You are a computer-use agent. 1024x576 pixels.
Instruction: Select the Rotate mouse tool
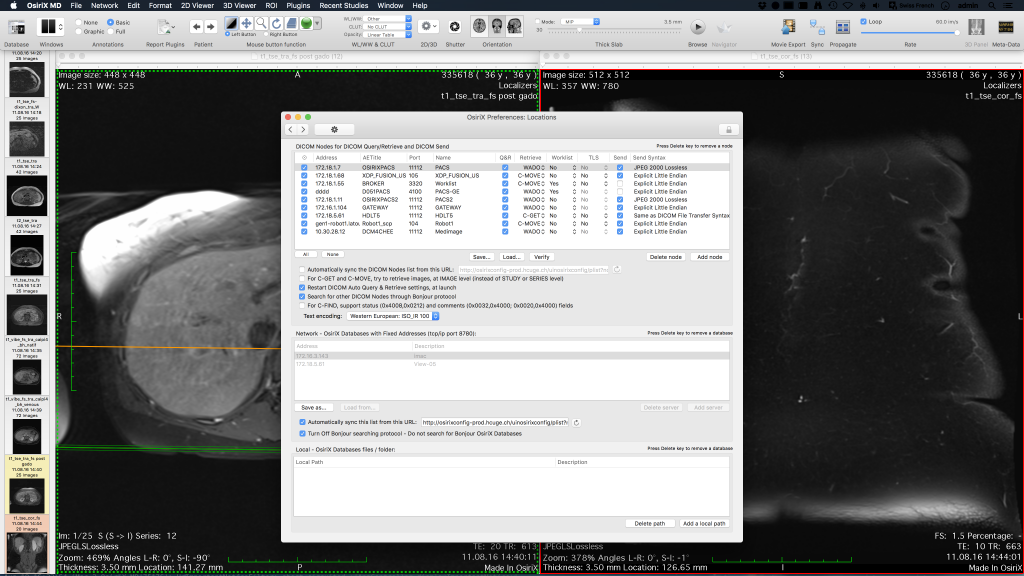coord(276,24)
